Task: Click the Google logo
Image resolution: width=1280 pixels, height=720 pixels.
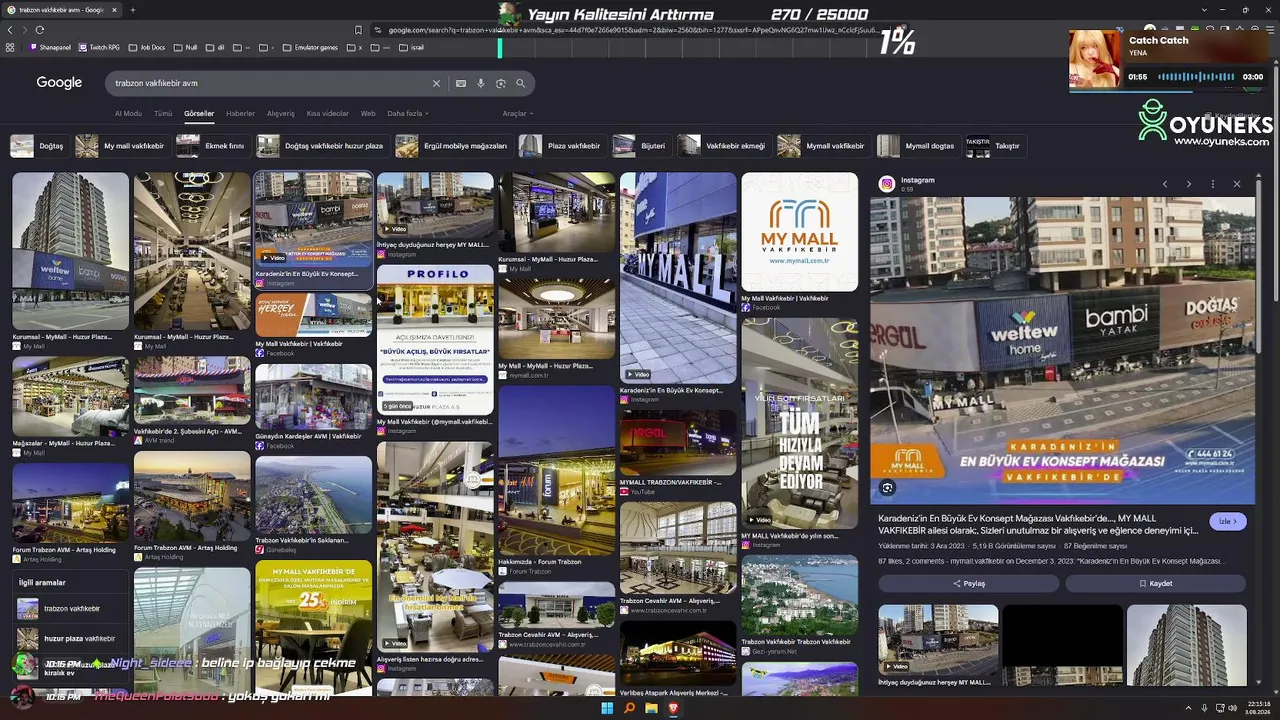Action: point(59,83)
